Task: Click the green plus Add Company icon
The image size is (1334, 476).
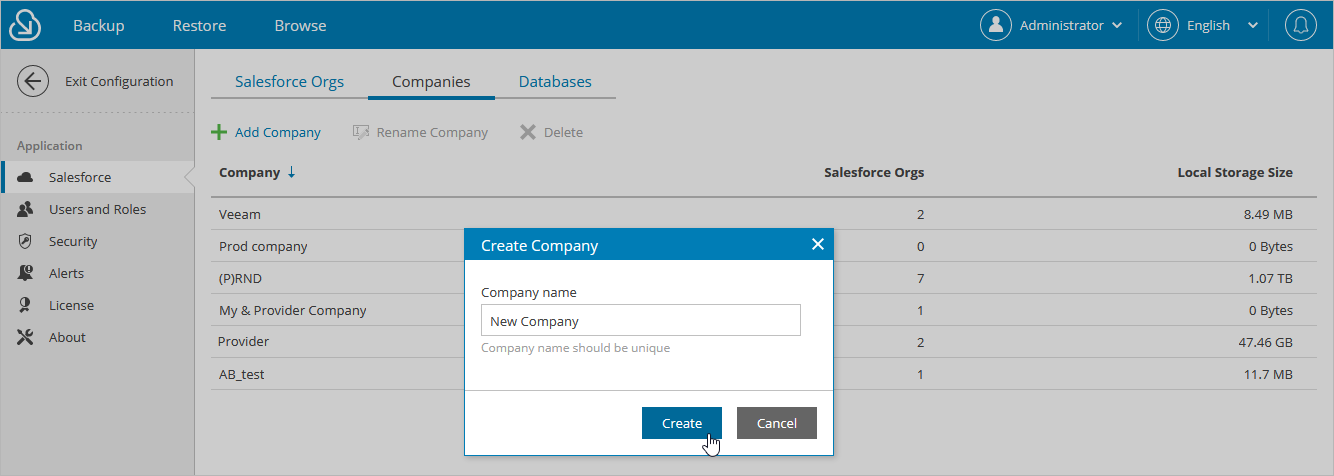Action: tap(219, 132)
